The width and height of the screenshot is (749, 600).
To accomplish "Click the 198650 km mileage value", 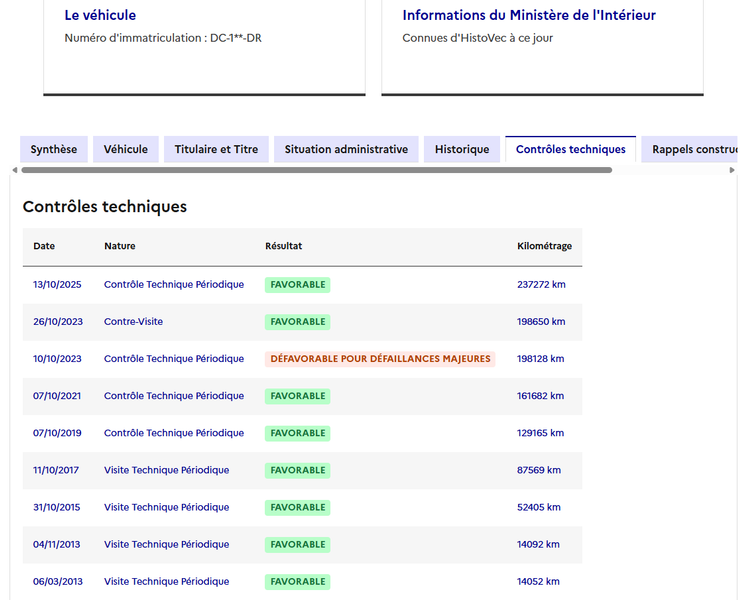I will [541, 322].
